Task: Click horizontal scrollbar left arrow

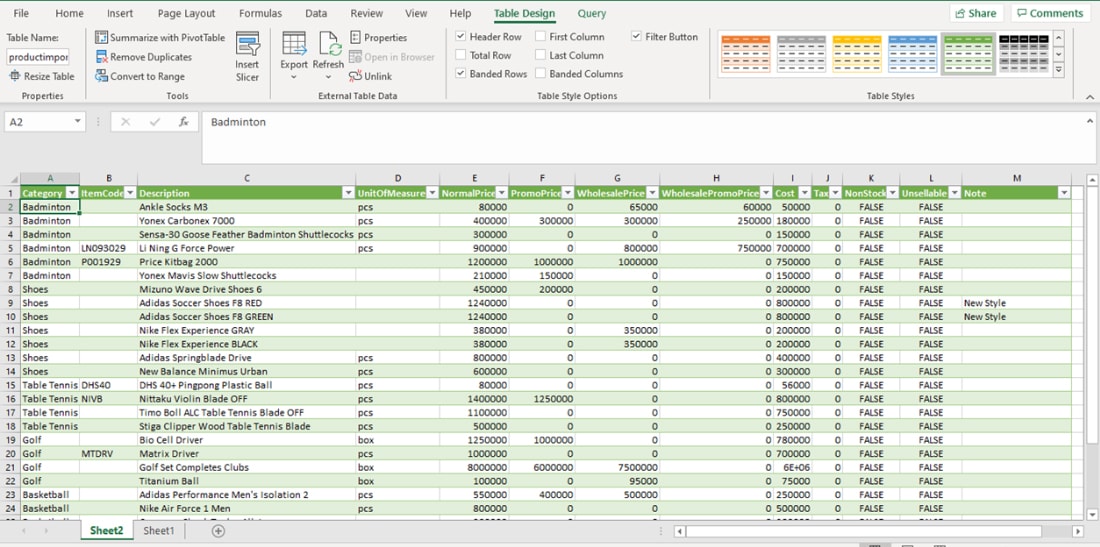Action: coord(679,532)
